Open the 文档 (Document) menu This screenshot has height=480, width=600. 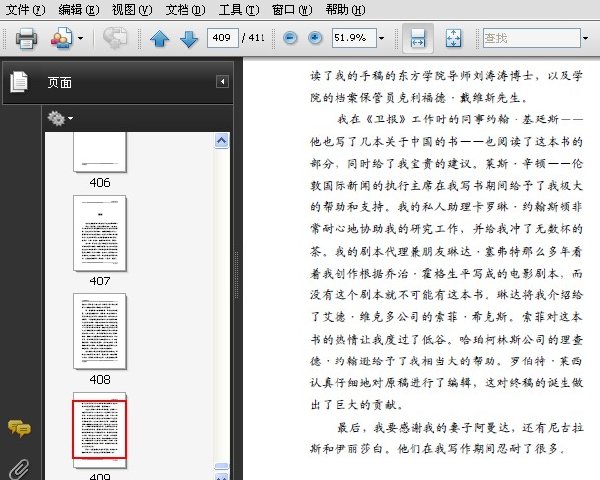[186, 10]
